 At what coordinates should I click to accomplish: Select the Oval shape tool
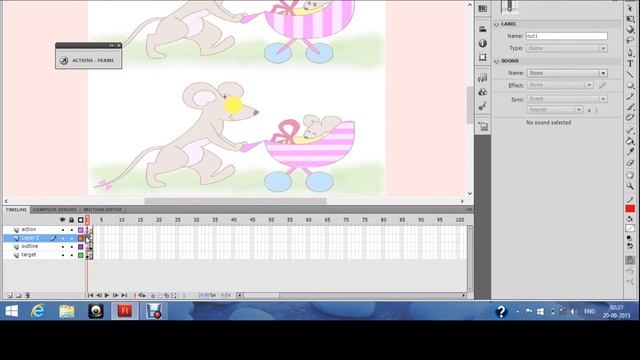pyautogui.click(x=630, y=85)
